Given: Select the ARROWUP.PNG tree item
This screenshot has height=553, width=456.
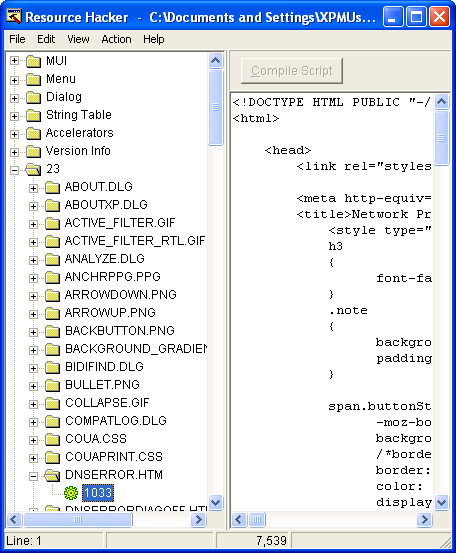Looking at the screenshot, I should click(110, 312).
